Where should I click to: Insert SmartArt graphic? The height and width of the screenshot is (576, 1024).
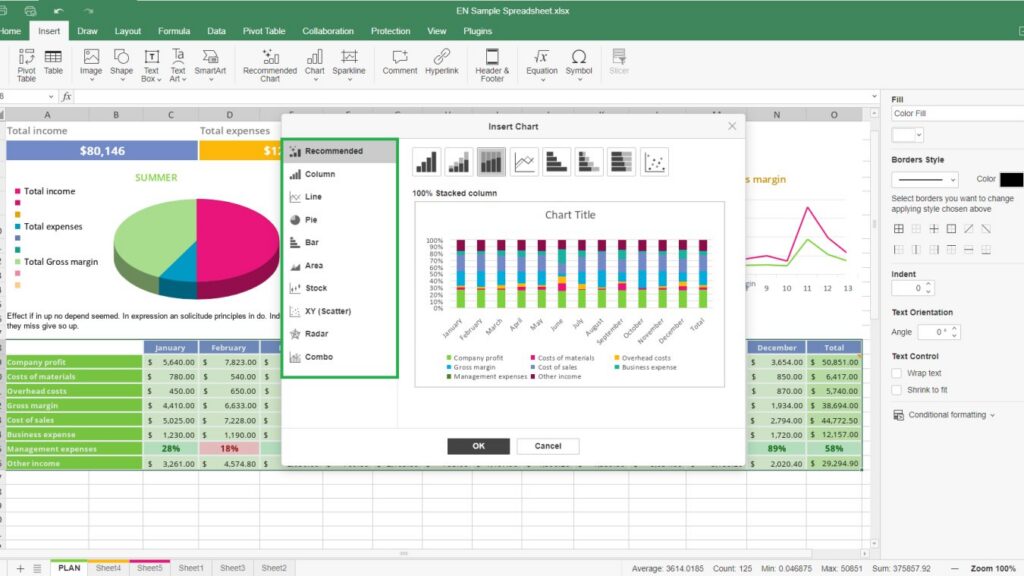[210, 64]
